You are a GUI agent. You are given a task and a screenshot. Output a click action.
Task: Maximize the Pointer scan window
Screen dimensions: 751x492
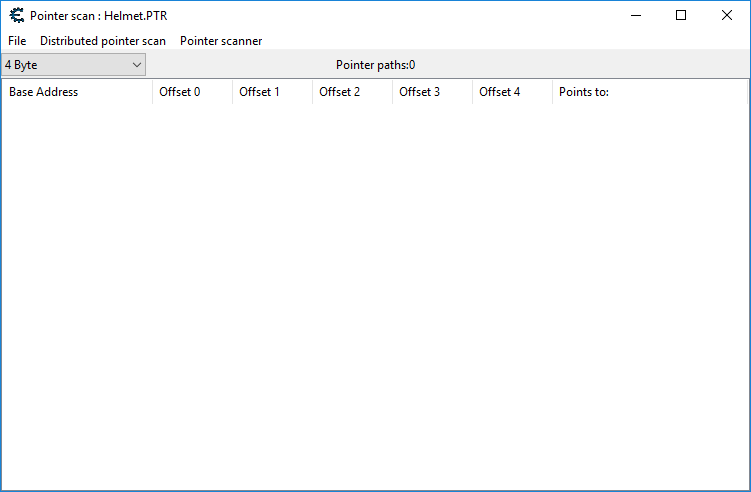(681, 15)
